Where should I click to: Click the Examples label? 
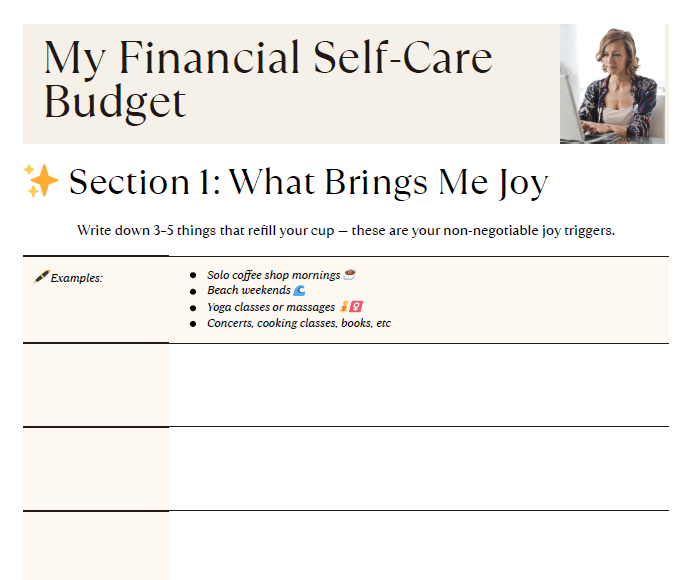76,278
